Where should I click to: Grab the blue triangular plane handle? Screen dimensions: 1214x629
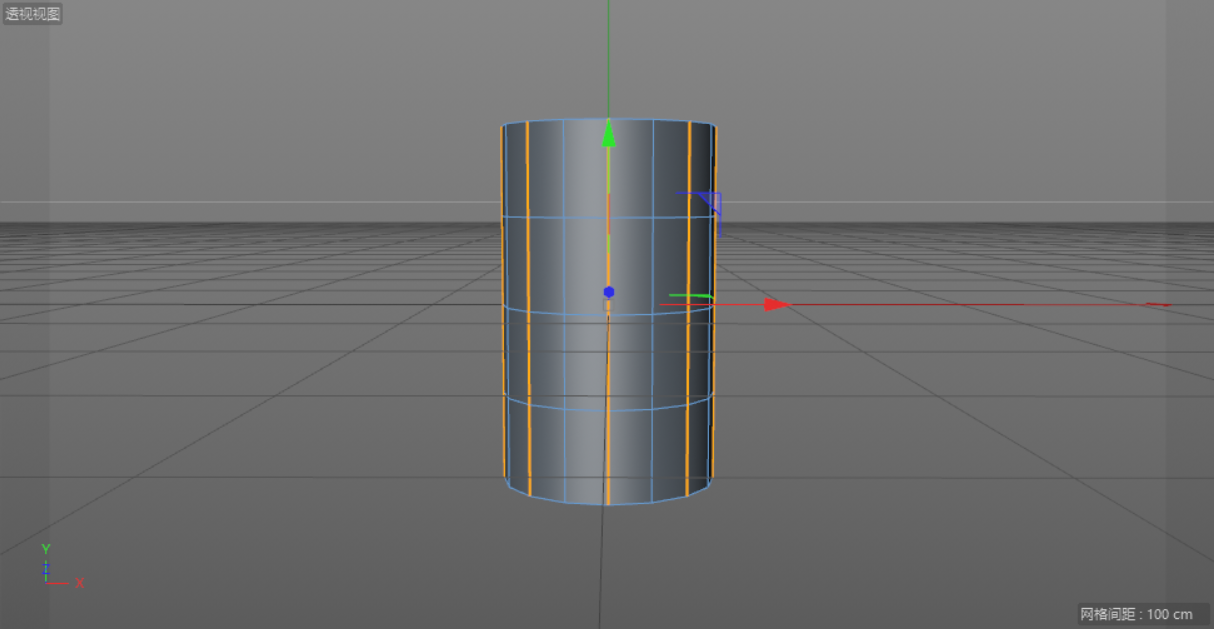click(x=711, y=203)
